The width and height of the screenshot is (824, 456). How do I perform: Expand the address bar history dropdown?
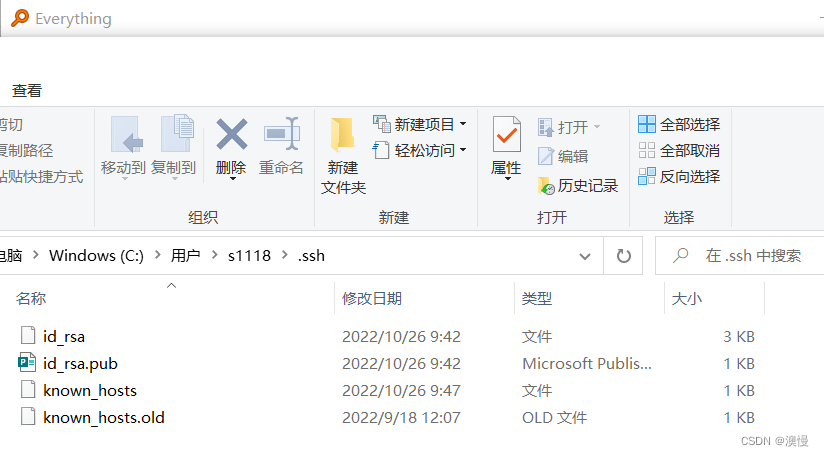click(x=585, y=256)
